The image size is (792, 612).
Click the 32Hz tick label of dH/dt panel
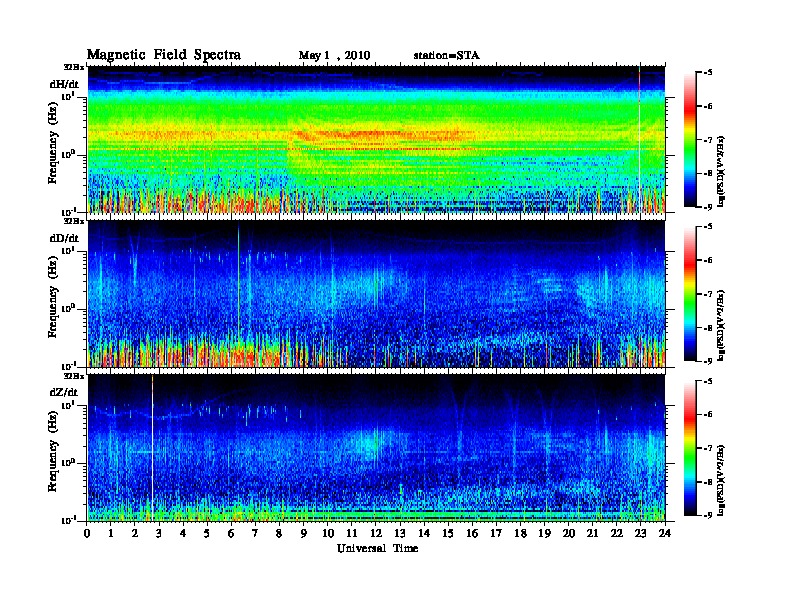[x=73, y=67]
